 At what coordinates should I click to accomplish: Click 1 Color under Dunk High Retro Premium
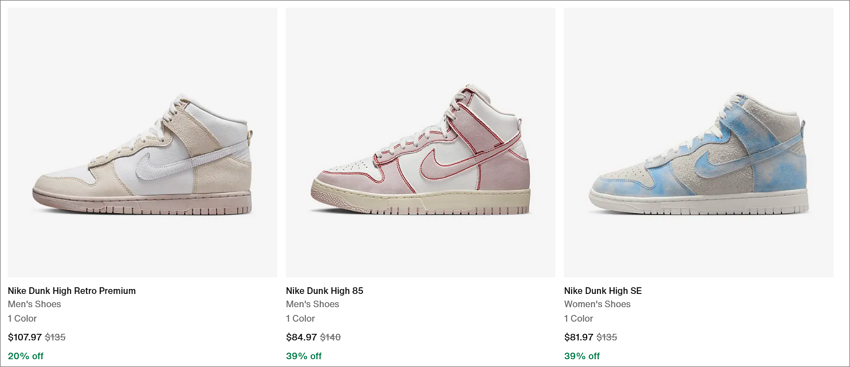22,318
